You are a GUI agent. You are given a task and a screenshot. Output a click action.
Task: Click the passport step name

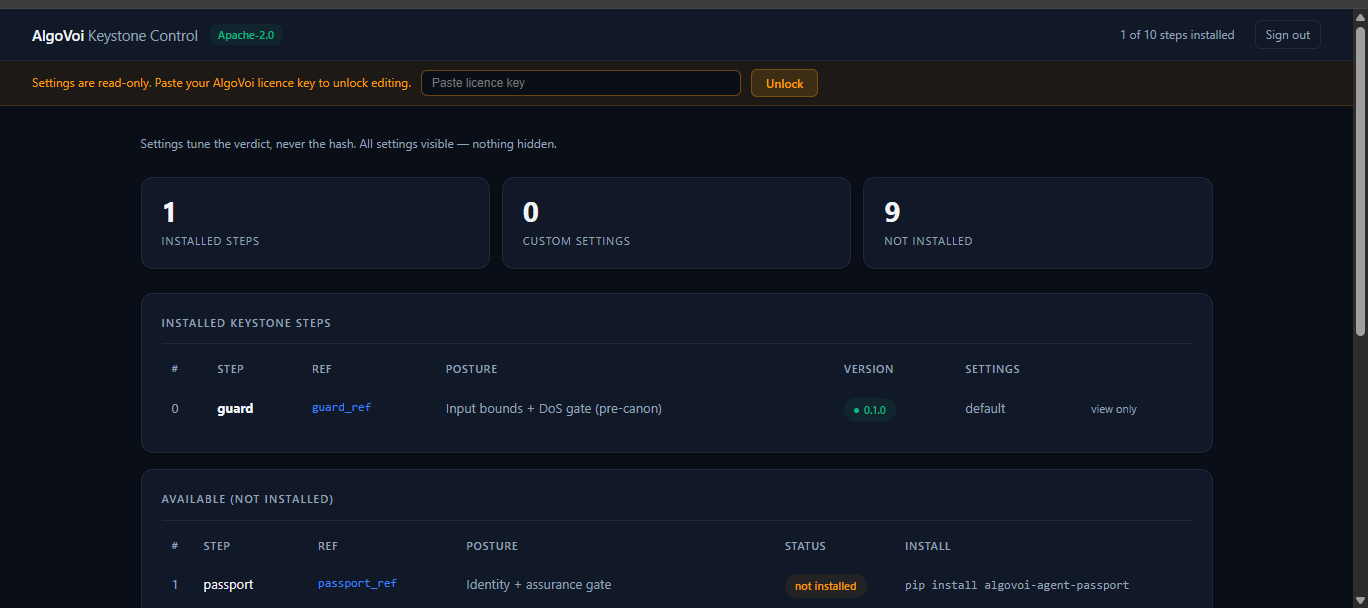click(228, 585)
